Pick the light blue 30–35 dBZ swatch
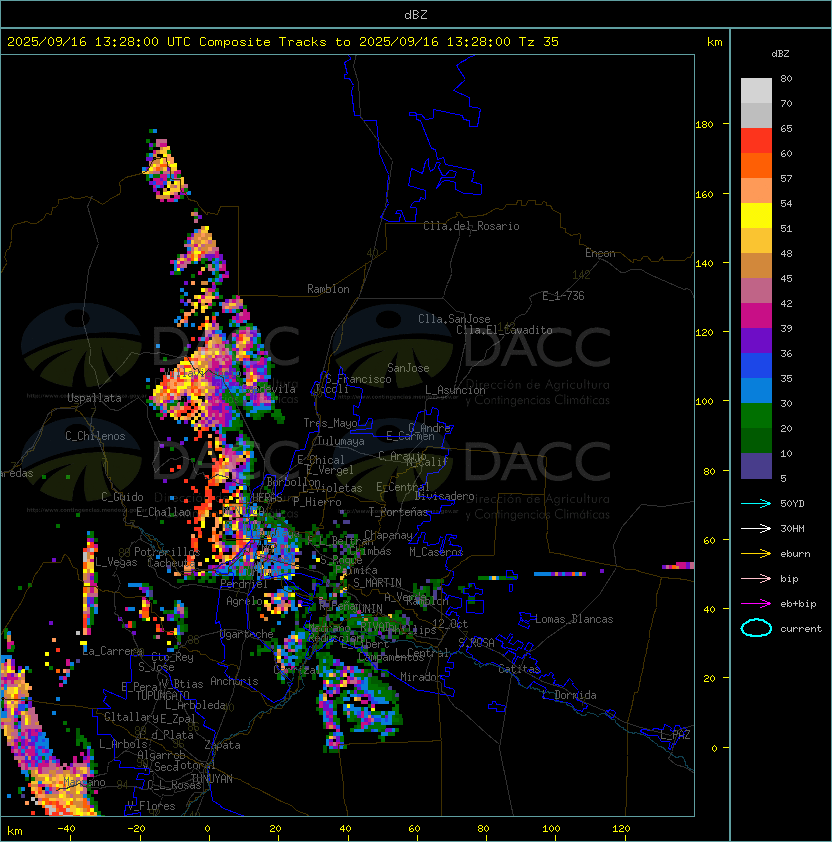Screen dimensions: 832x842 pyautogui.click(x=756, y=390)
